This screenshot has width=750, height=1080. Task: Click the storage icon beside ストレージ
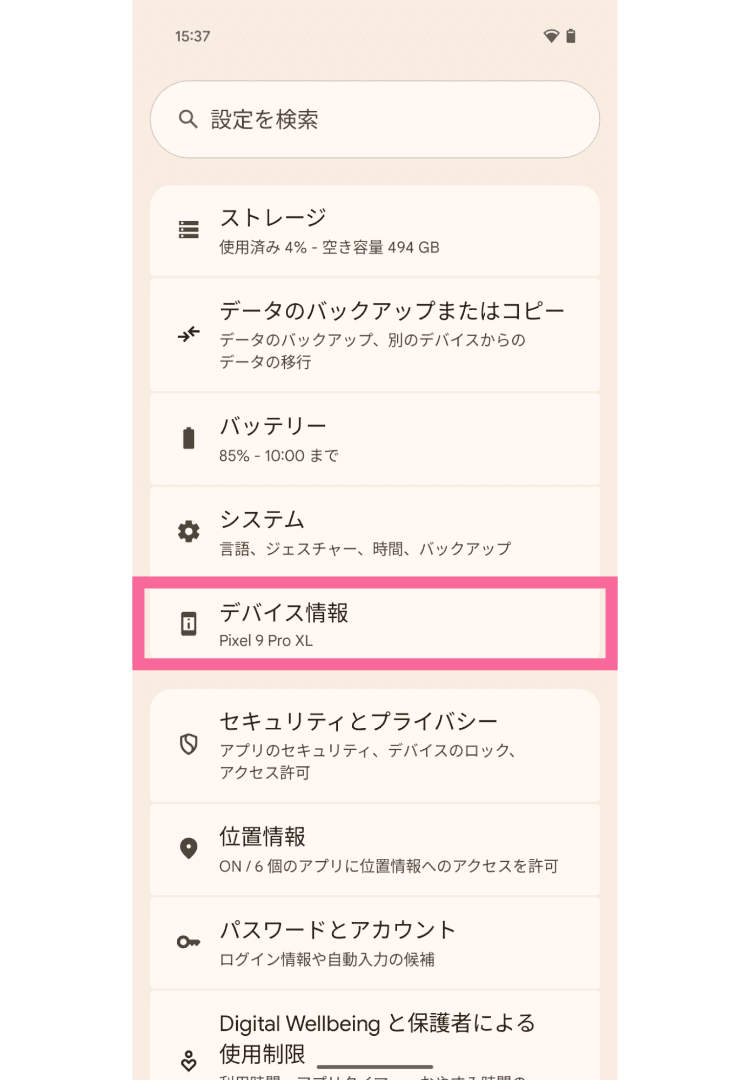pos(188,230)
